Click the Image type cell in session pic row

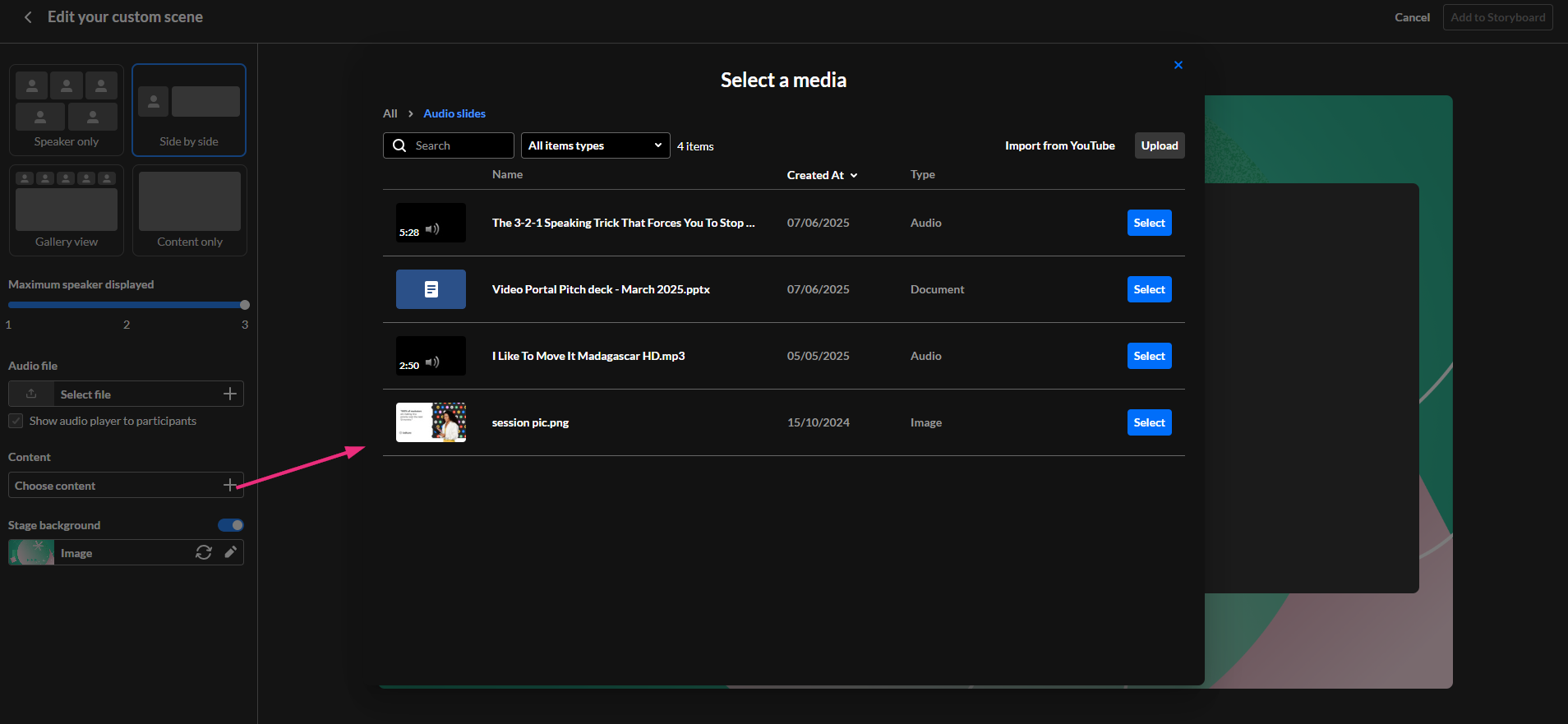926,422
